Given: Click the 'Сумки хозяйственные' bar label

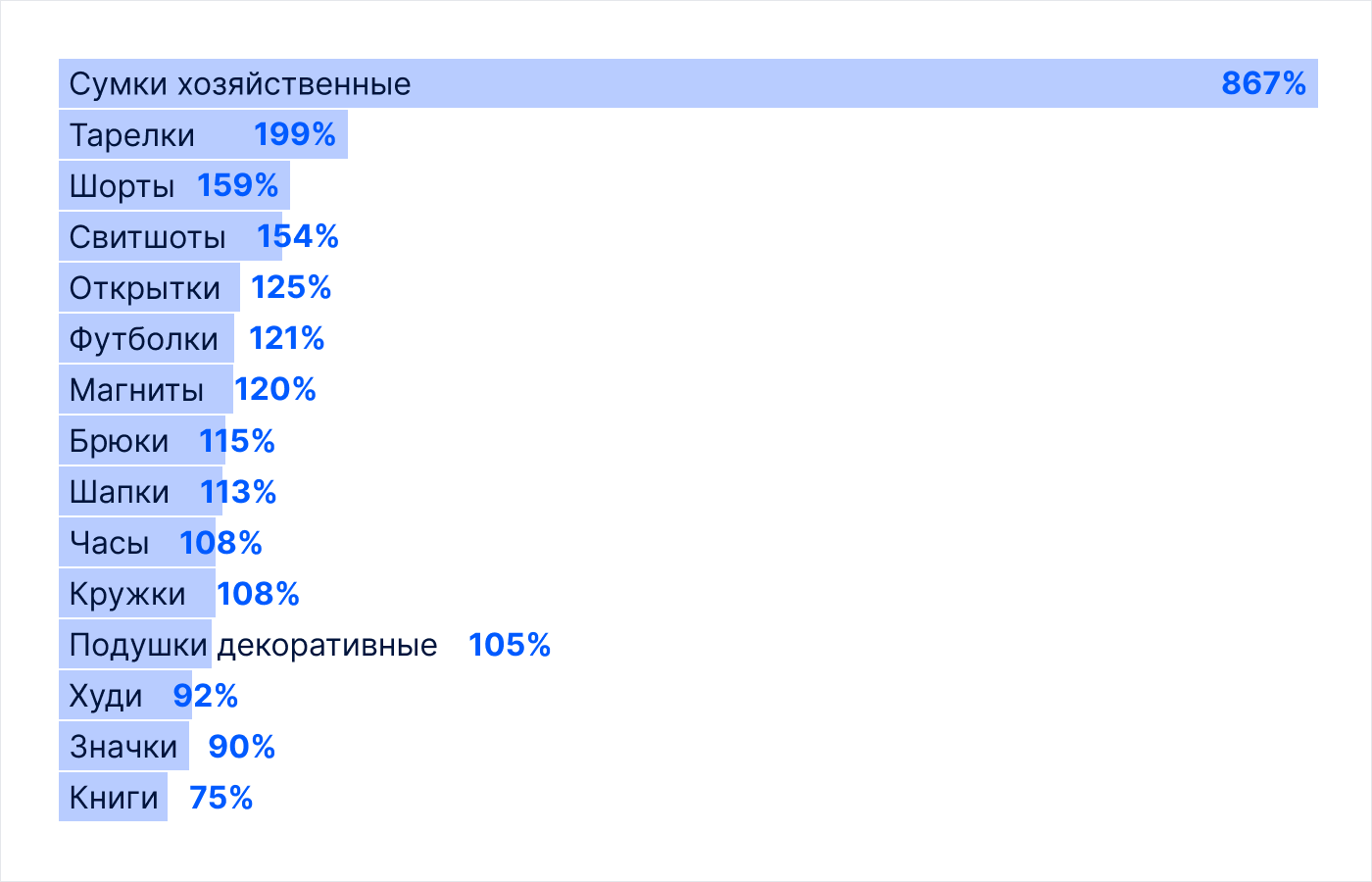Looking at the screenshot, I should click(240, 84).
